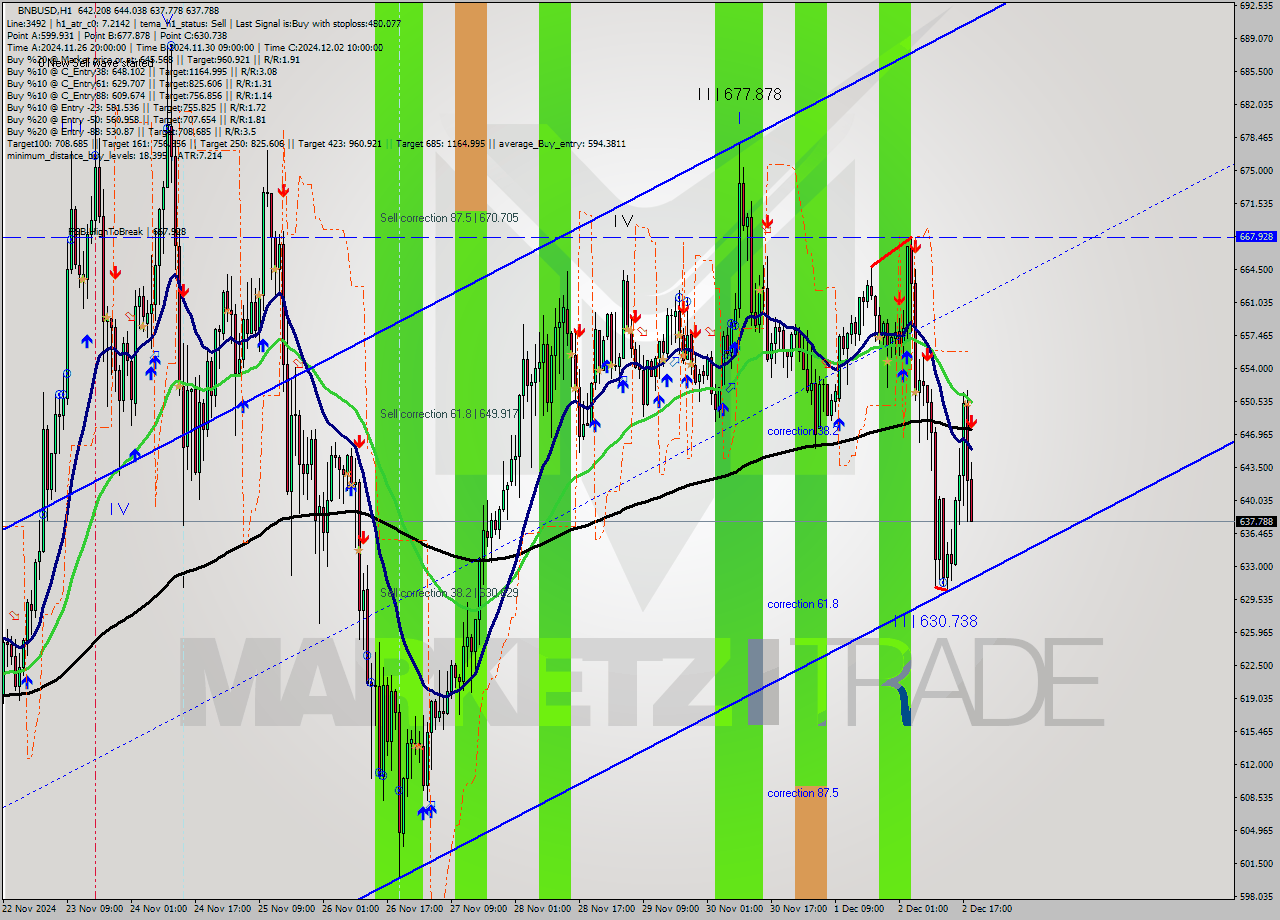
Task: Click the 'I I I 630.738' wave label
Action: (936, 621)
